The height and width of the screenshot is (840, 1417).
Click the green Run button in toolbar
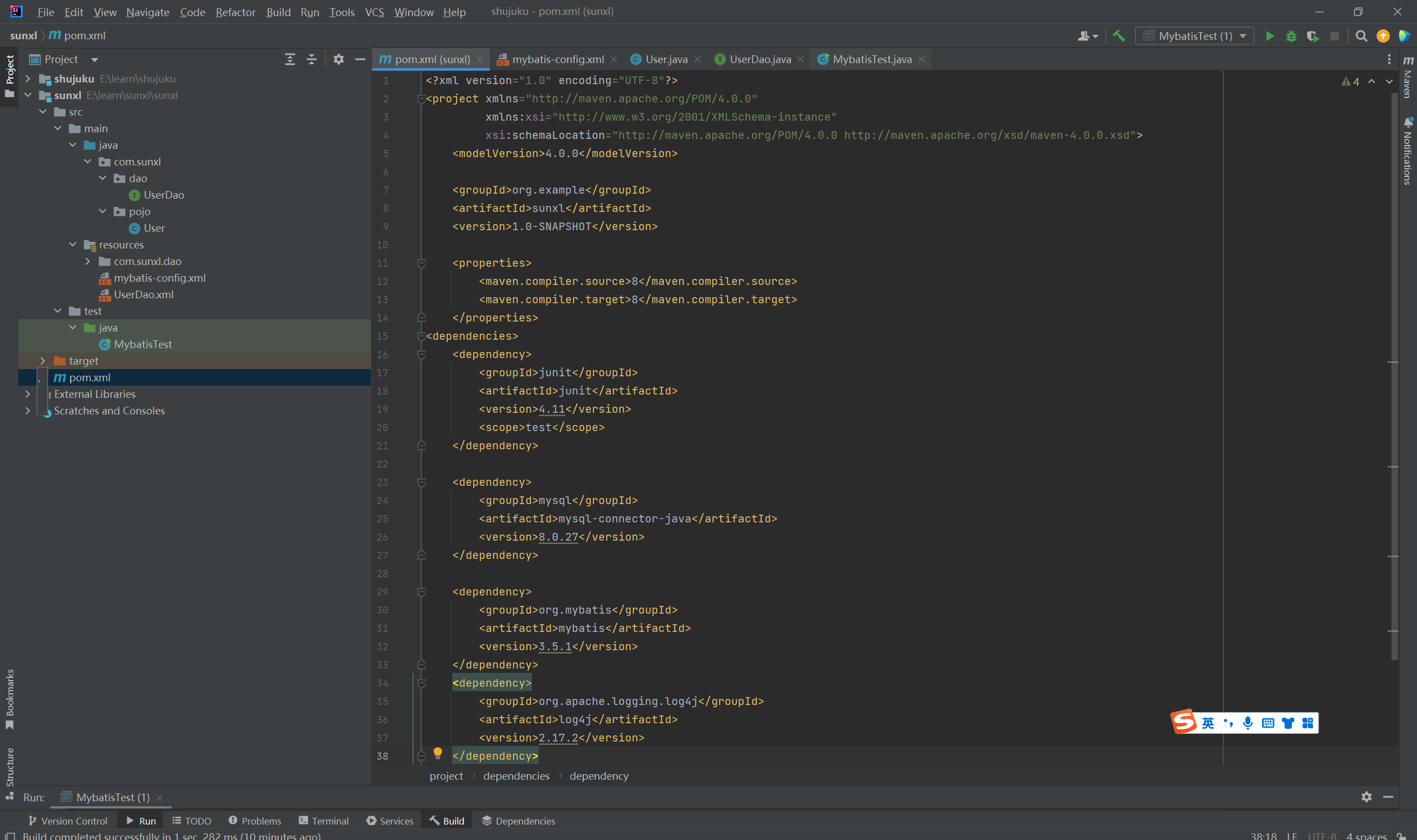point(1270,36)
